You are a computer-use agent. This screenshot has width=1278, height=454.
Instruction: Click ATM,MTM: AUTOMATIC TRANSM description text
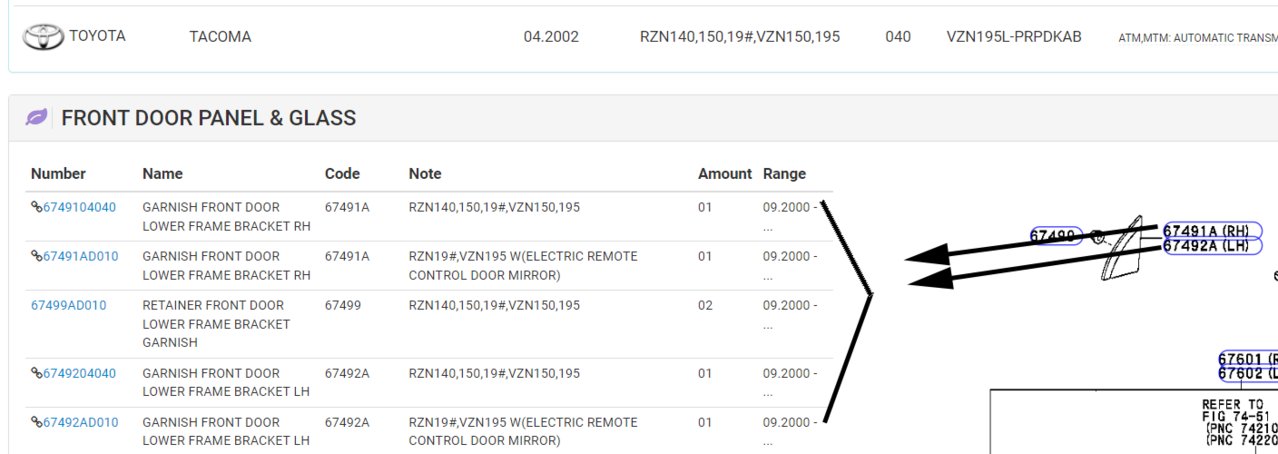coord(1198,38)
